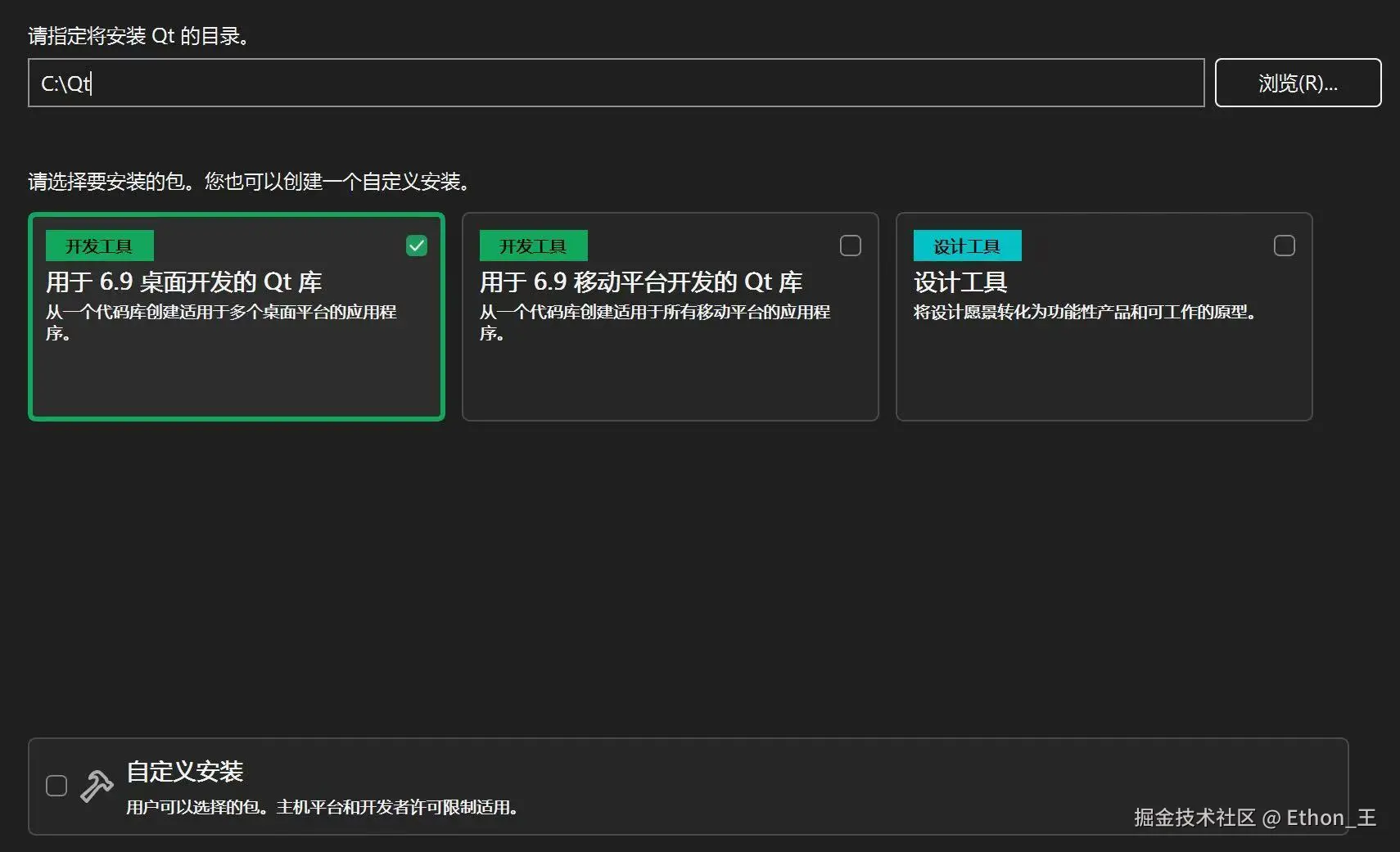Click the custom installation hammer icon
The image size is (1400, 852).
(x=97, y=787)
